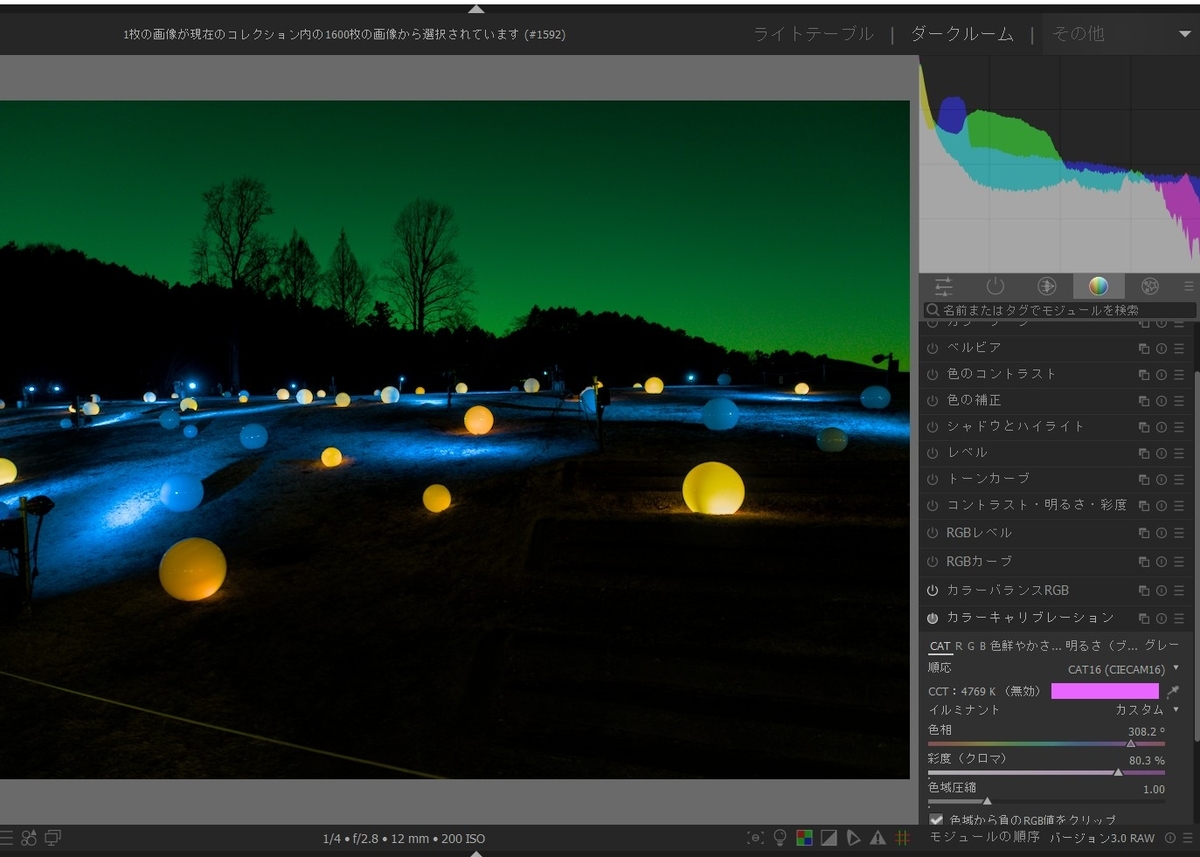Select the CAT tab in color calibration
Screen dimensions: 1200x857
click(940, 646)
